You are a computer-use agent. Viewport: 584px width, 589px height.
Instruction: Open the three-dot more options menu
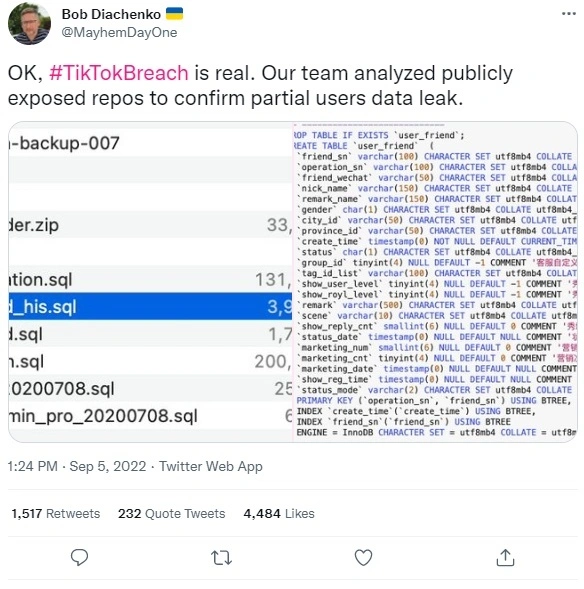[x=569, y=14]
